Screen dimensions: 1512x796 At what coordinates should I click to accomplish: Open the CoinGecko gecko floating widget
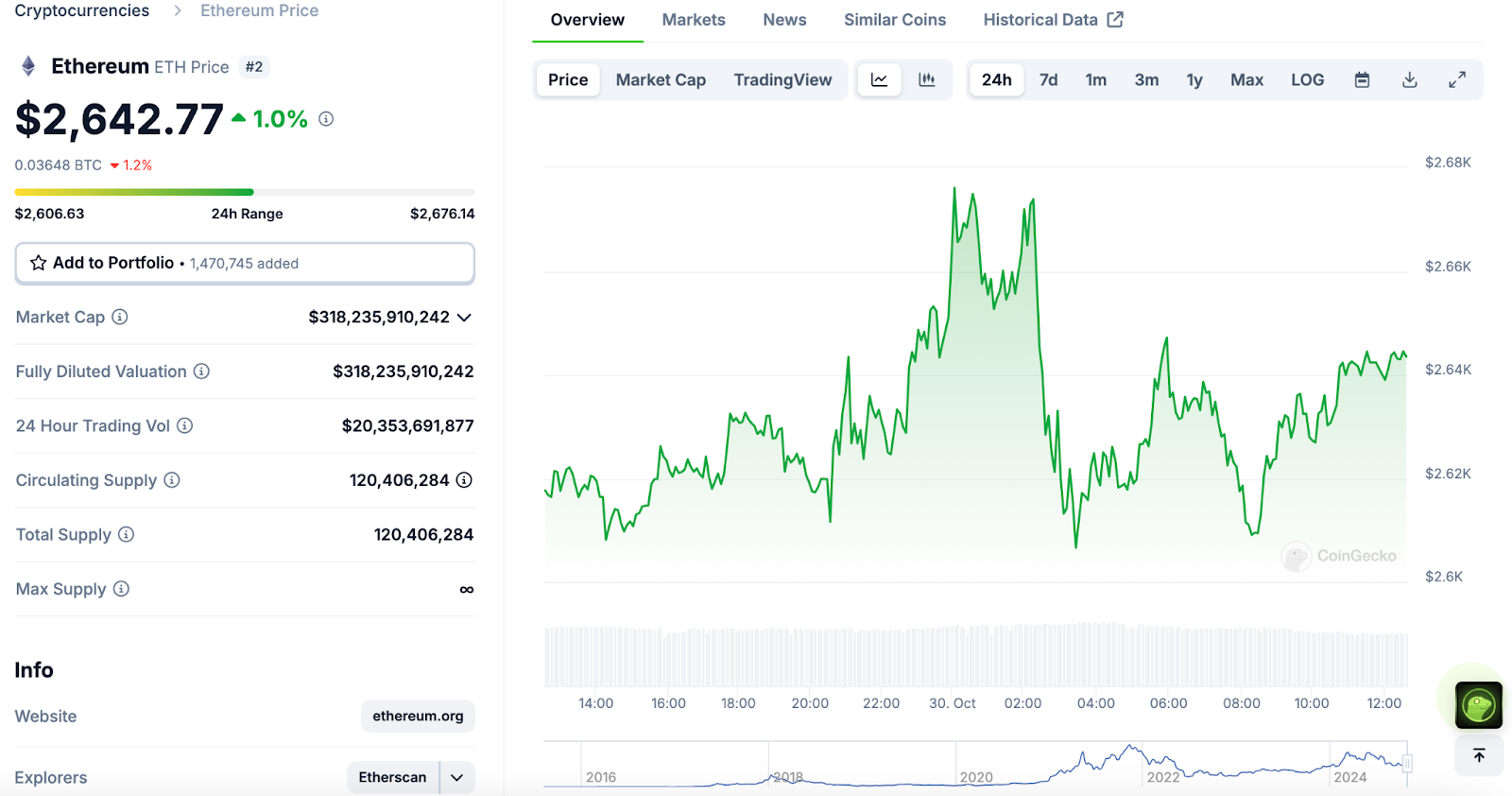click(x=1479, y=705)
